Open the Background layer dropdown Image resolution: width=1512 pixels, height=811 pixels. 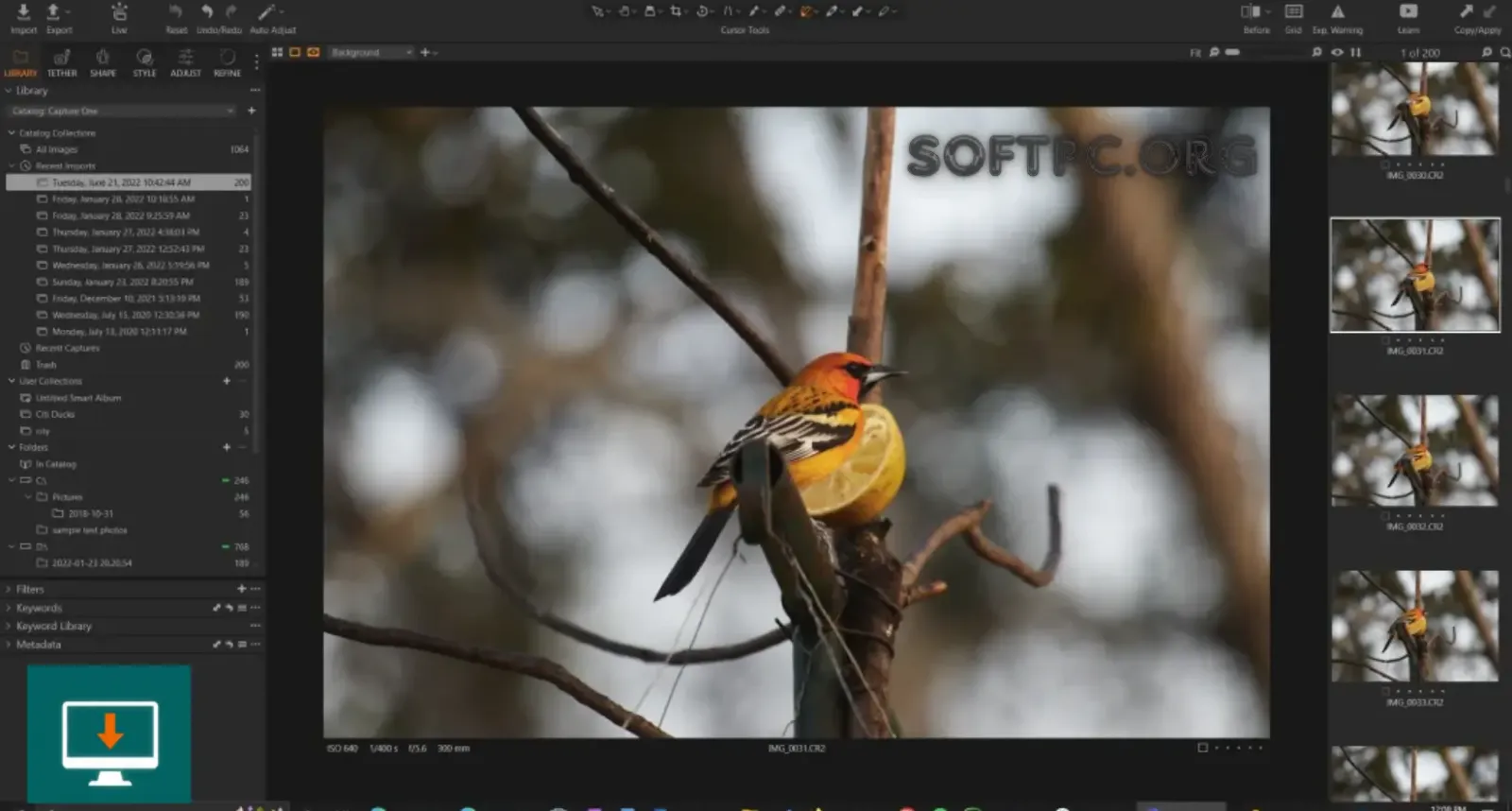pyautogui.click(x=371, y=52)
